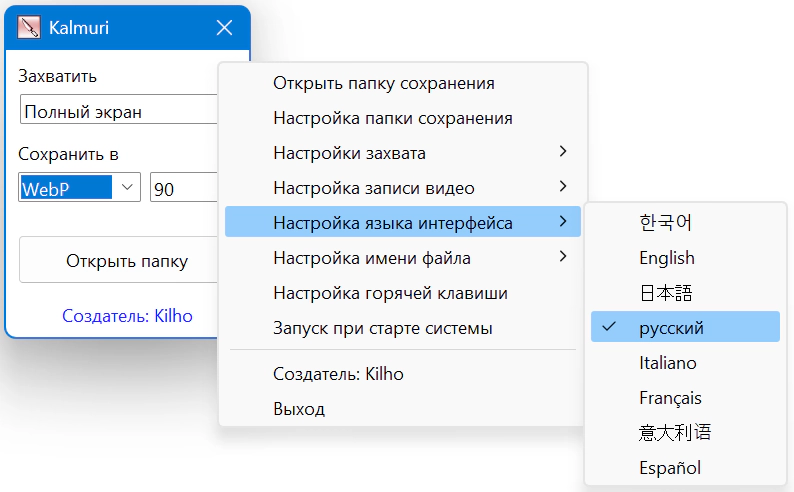Switch language to 日本語
The height and width of the screenshot is (492, 794).
pyautogui.click(x=685, y=292)
